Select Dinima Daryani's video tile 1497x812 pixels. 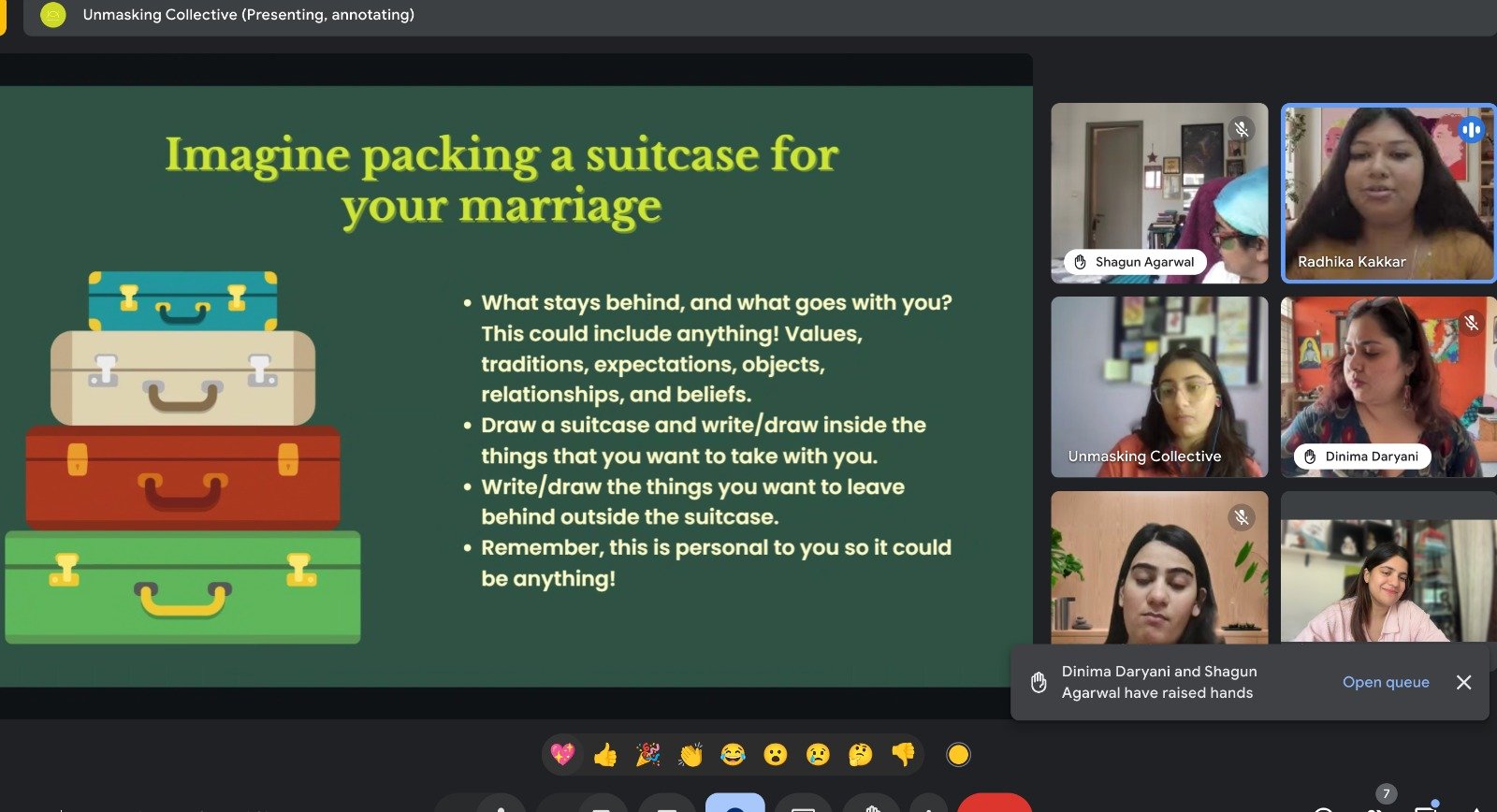coord(1388,386)
